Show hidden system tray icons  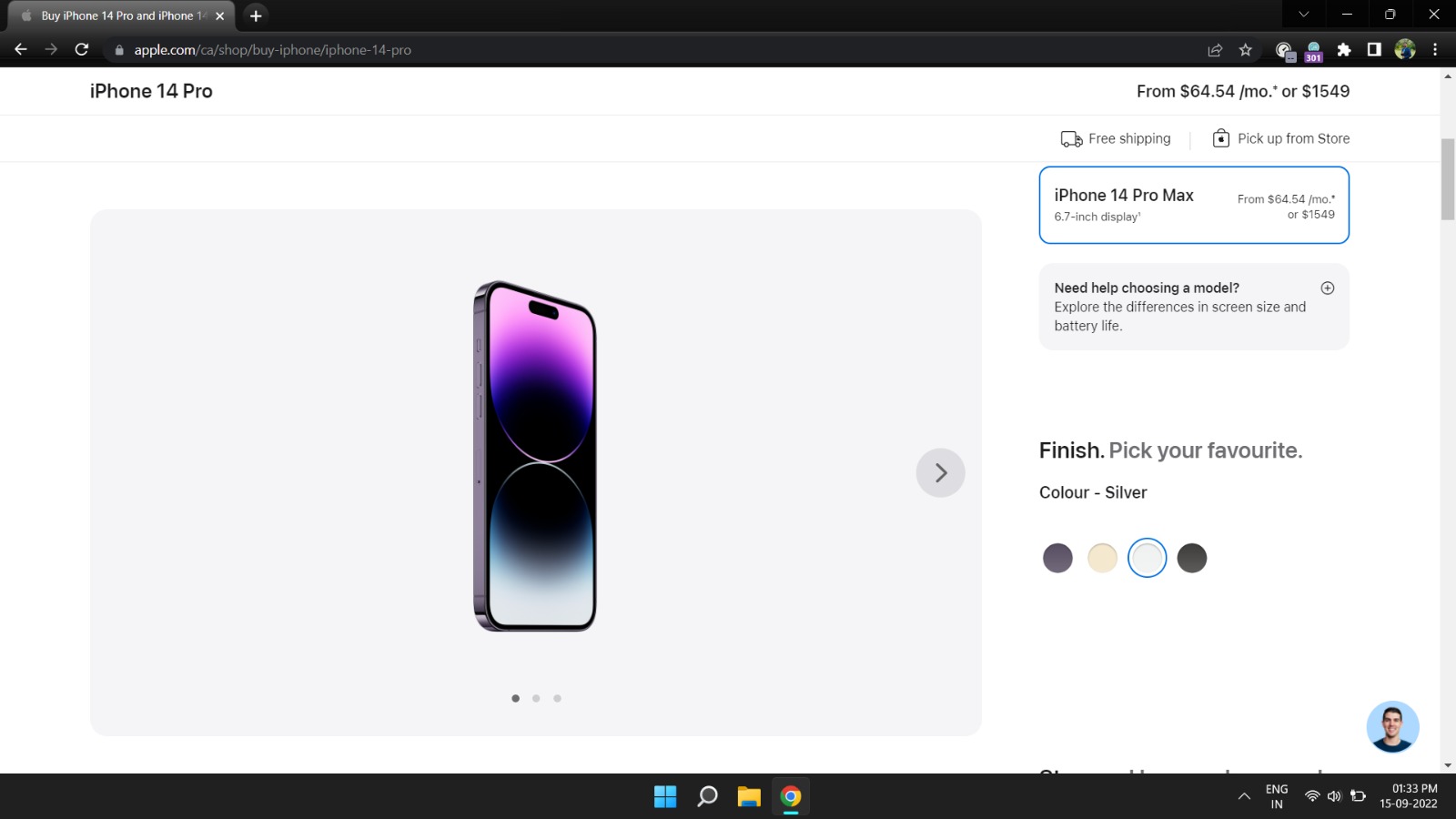(x=1244, y=796)
